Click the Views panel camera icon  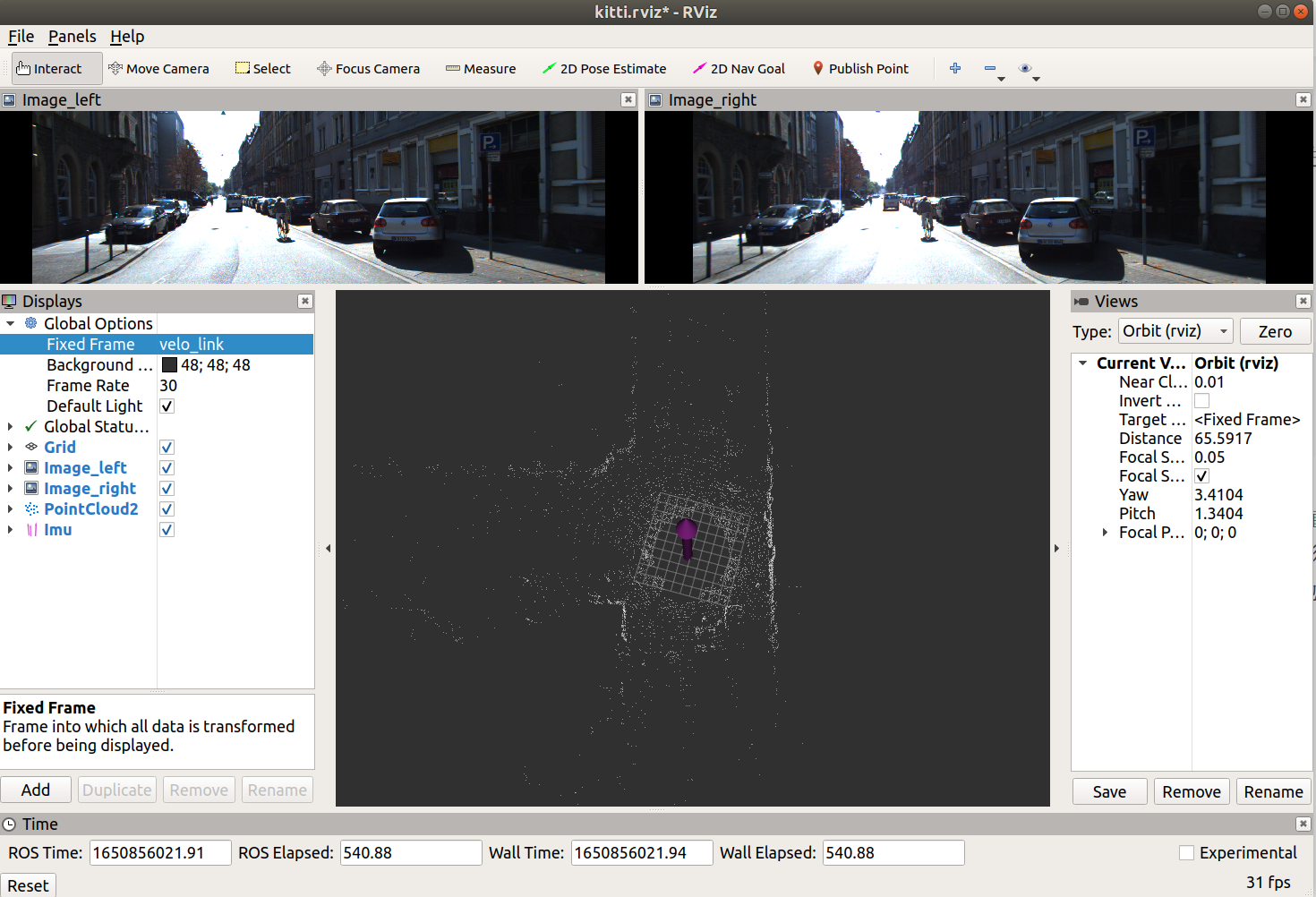[x=1081, y=302]
